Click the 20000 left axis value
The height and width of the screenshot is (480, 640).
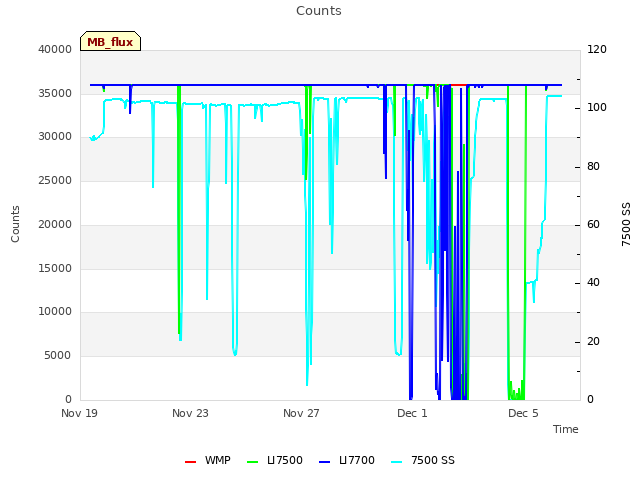click(x=55, y=224)
